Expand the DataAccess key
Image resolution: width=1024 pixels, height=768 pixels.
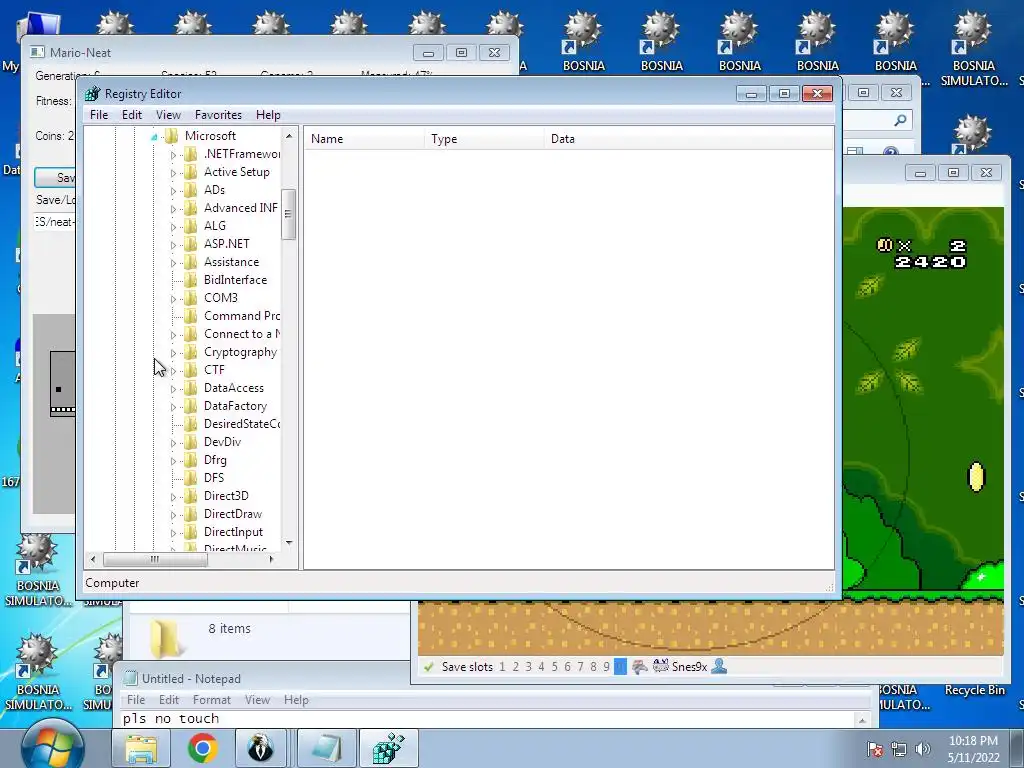[173, 389]
